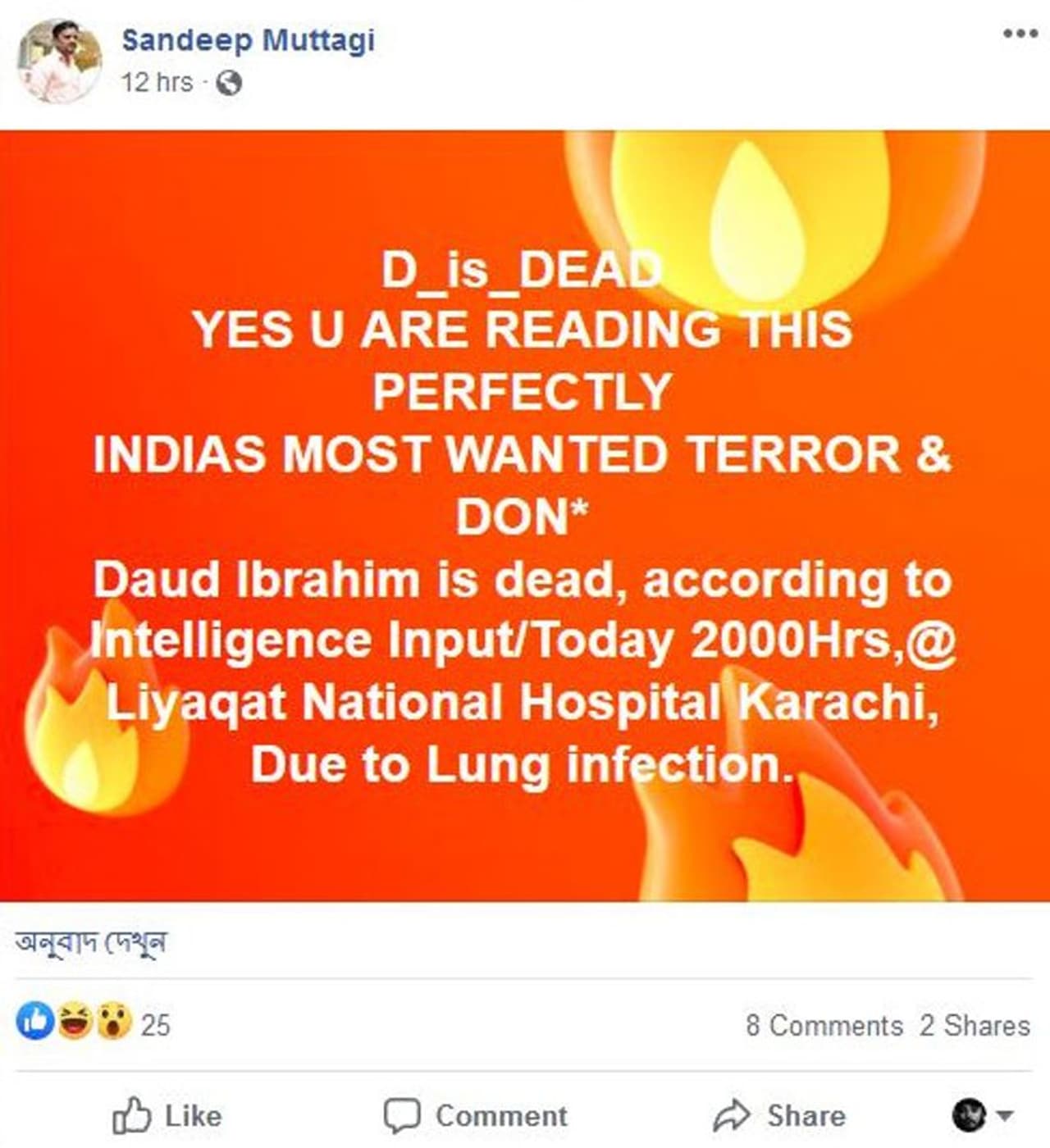Click the Like button label
Screen dimensions: 1050x1148
tap(194, 1116)
